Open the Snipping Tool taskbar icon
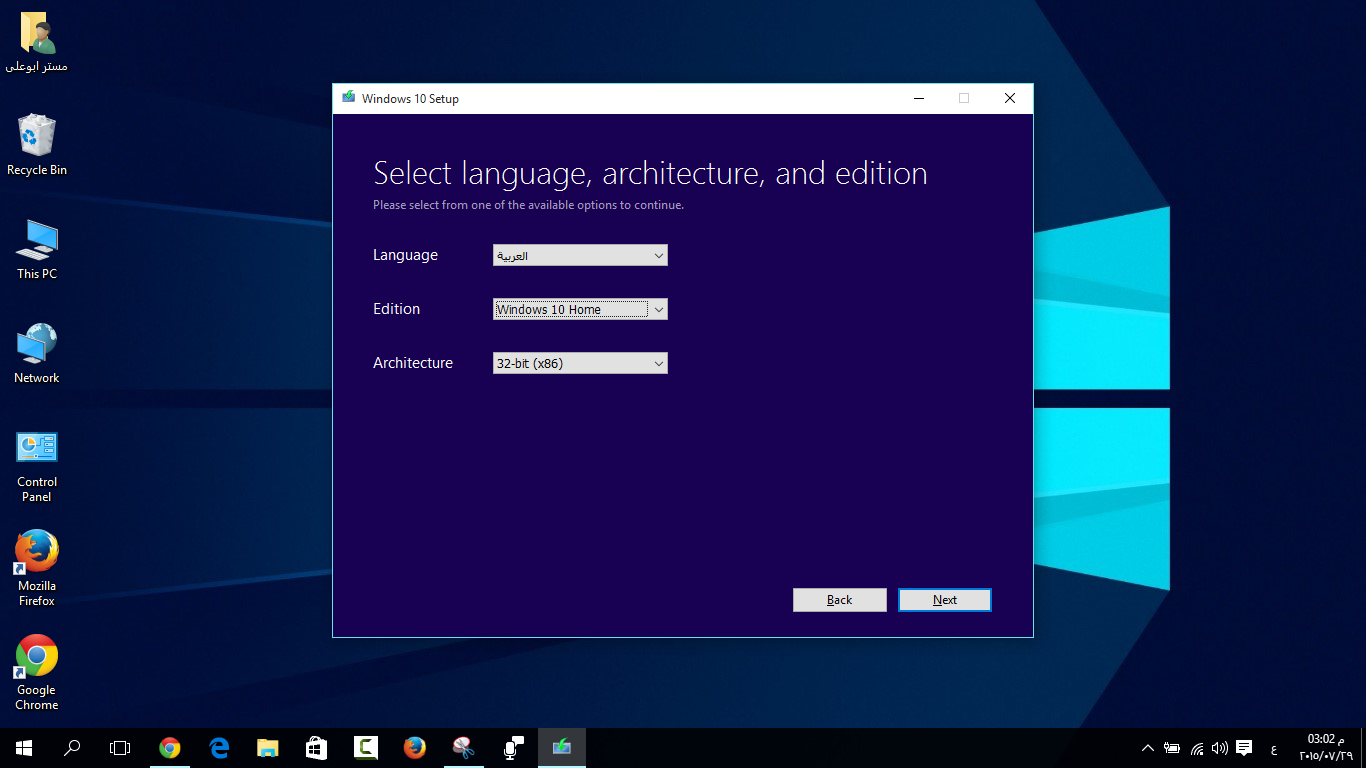 (x=464, y=748)
